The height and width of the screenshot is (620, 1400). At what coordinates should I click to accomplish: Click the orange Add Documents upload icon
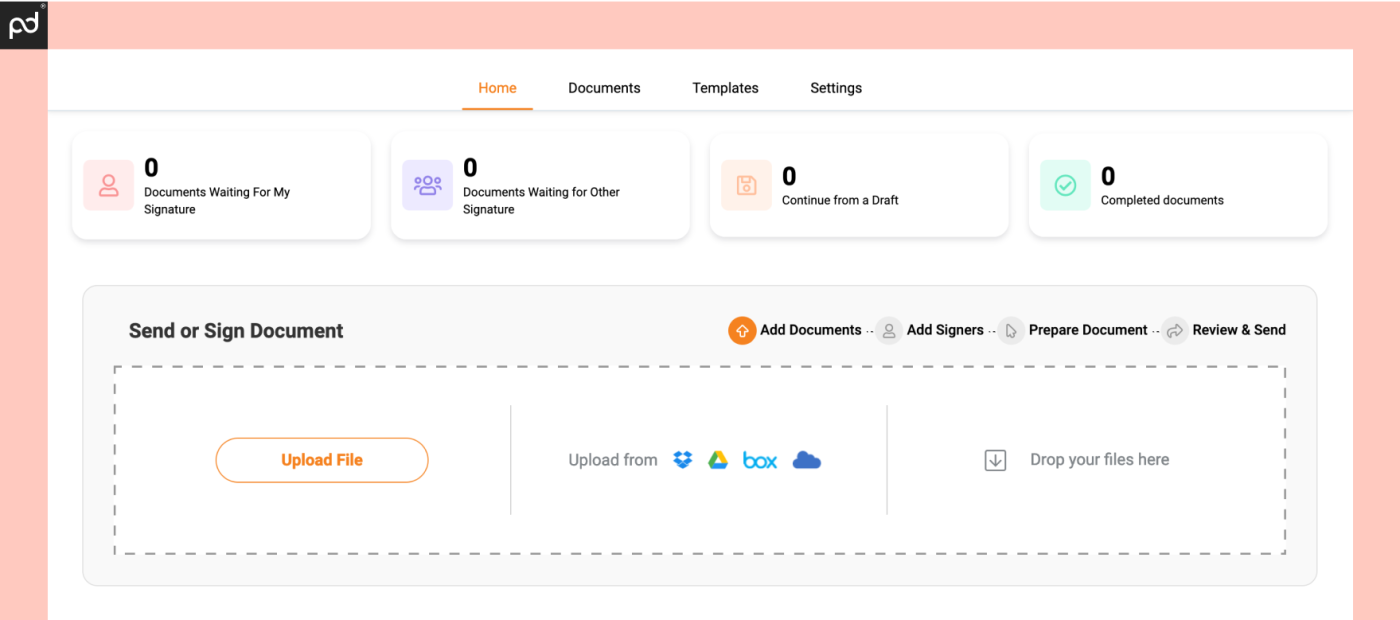pyautogui.click(x=741, y=330)
